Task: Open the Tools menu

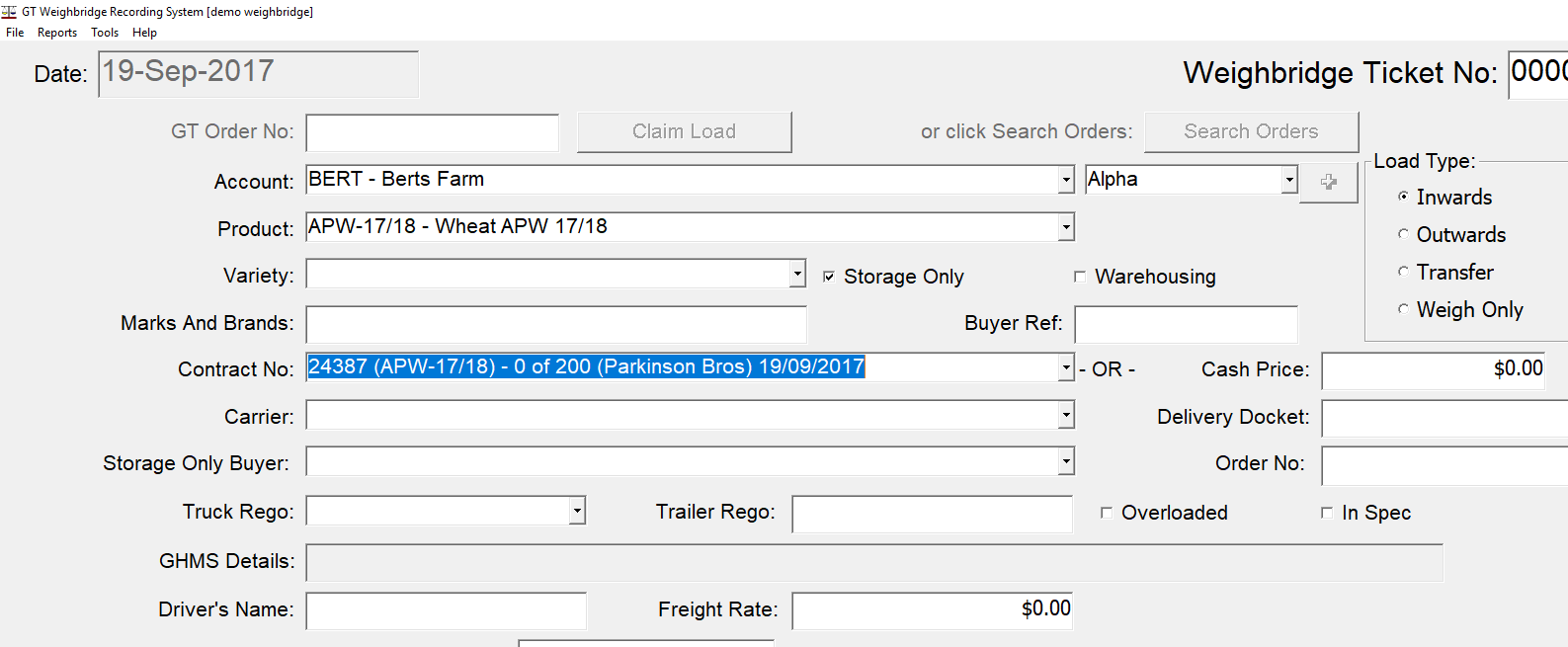Action: click(x=105, y=33)
